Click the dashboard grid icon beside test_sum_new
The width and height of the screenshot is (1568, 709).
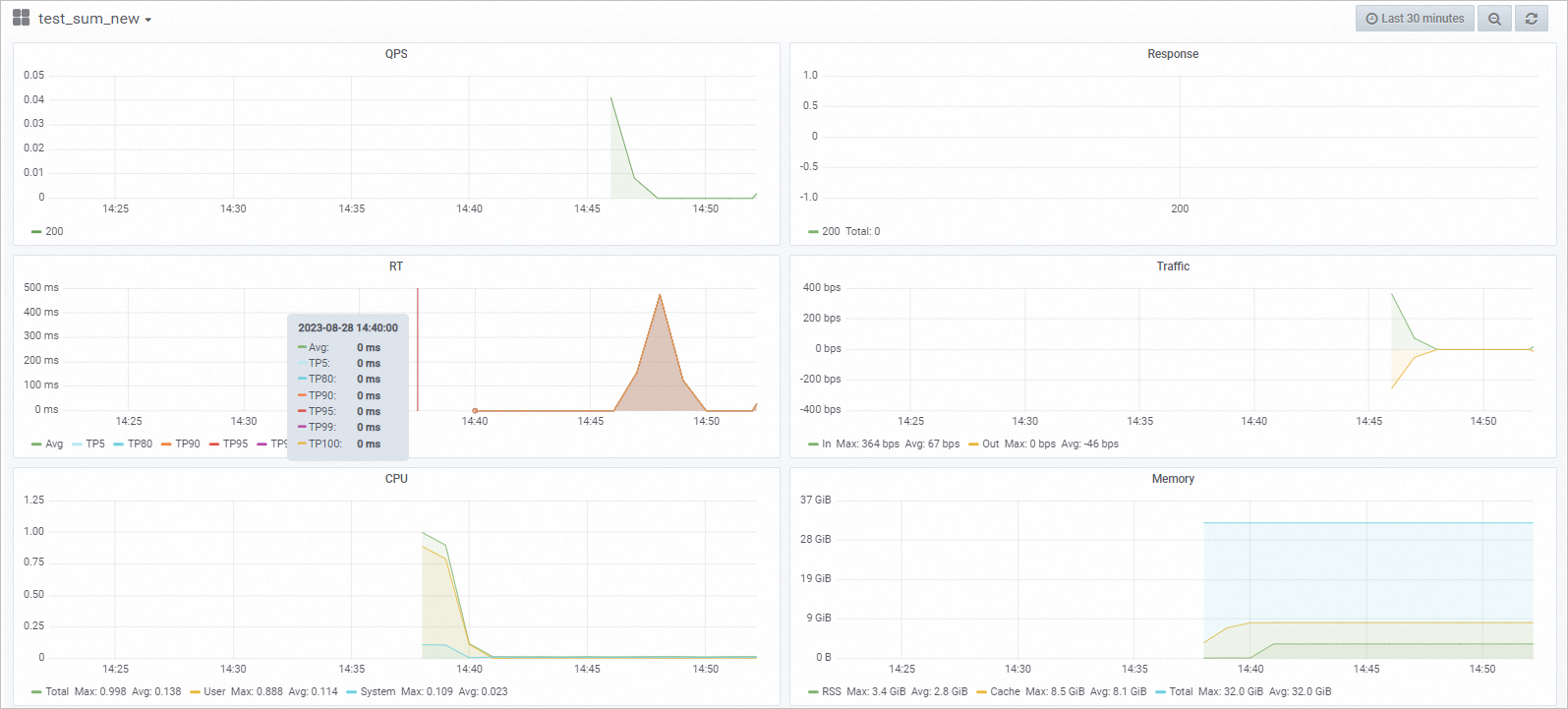click(x=21, y=18)
